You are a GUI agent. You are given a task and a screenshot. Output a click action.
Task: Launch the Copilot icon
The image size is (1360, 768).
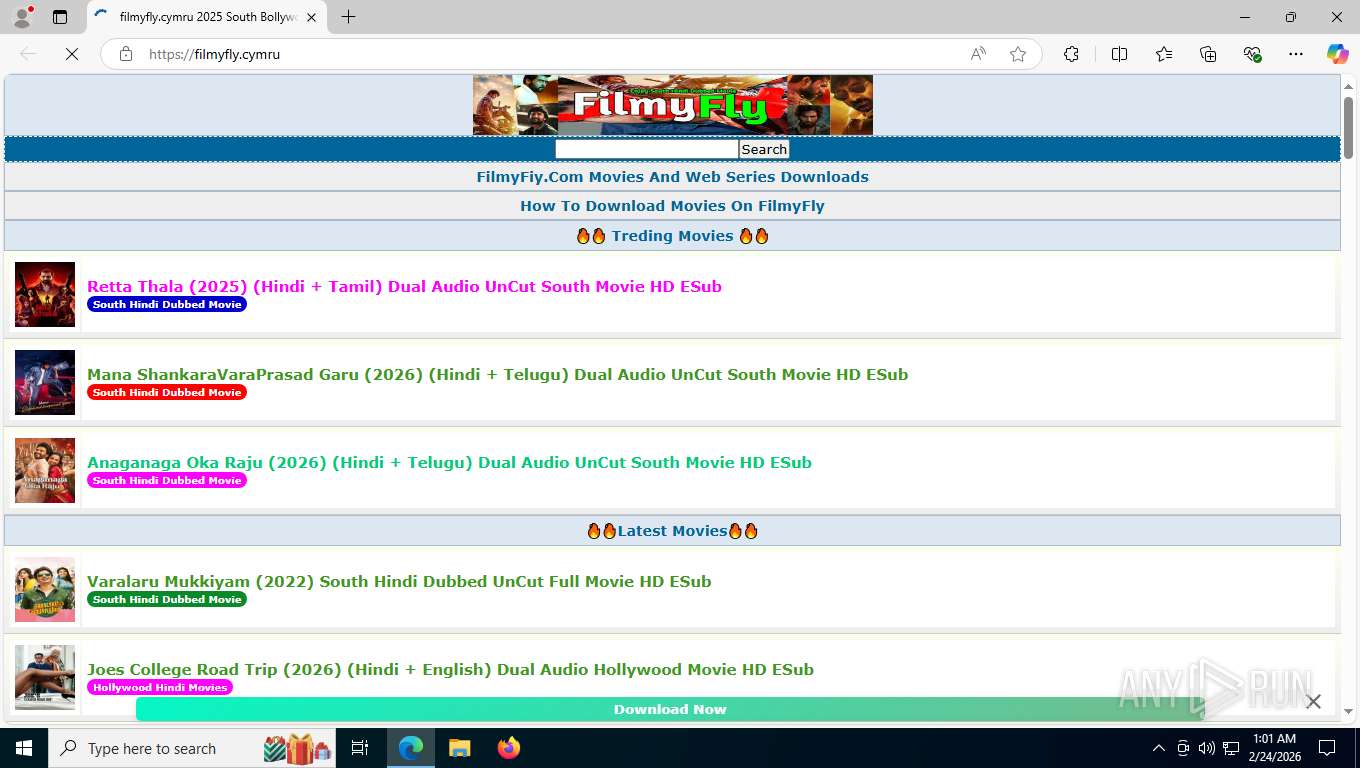click(1337, 54)
